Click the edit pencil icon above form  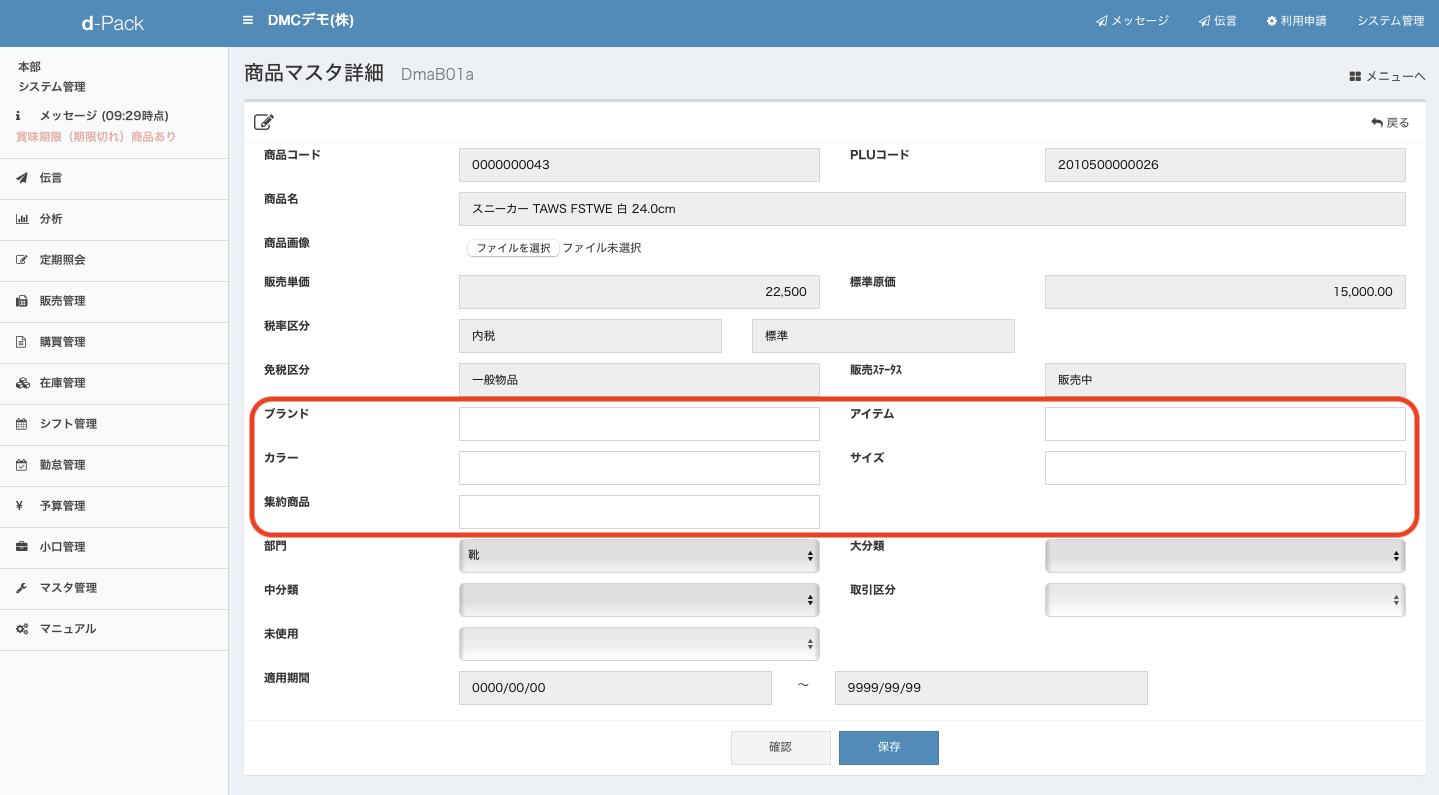(x=264, y=123)
